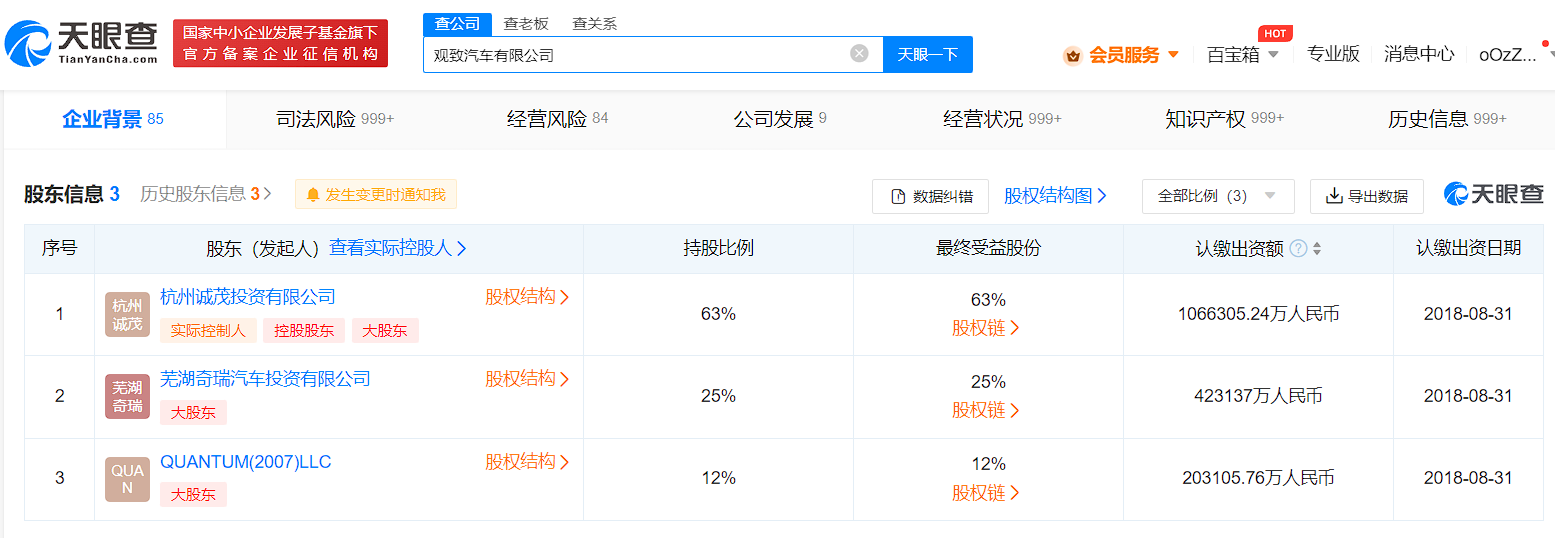Open 股权链 for the 12% row
Image resolution: width=1555 pixels, height=538 pixels.
click(986, 493)
